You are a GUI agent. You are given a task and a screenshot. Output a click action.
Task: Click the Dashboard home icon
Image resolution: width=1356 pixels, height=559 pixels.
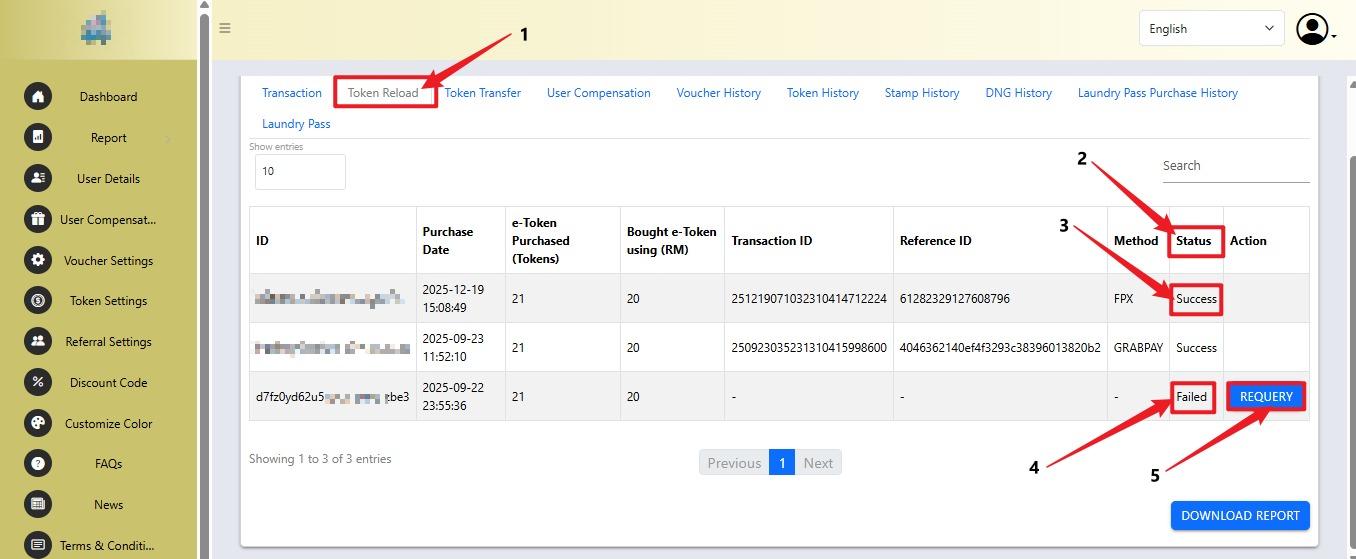tap(38, 96)
